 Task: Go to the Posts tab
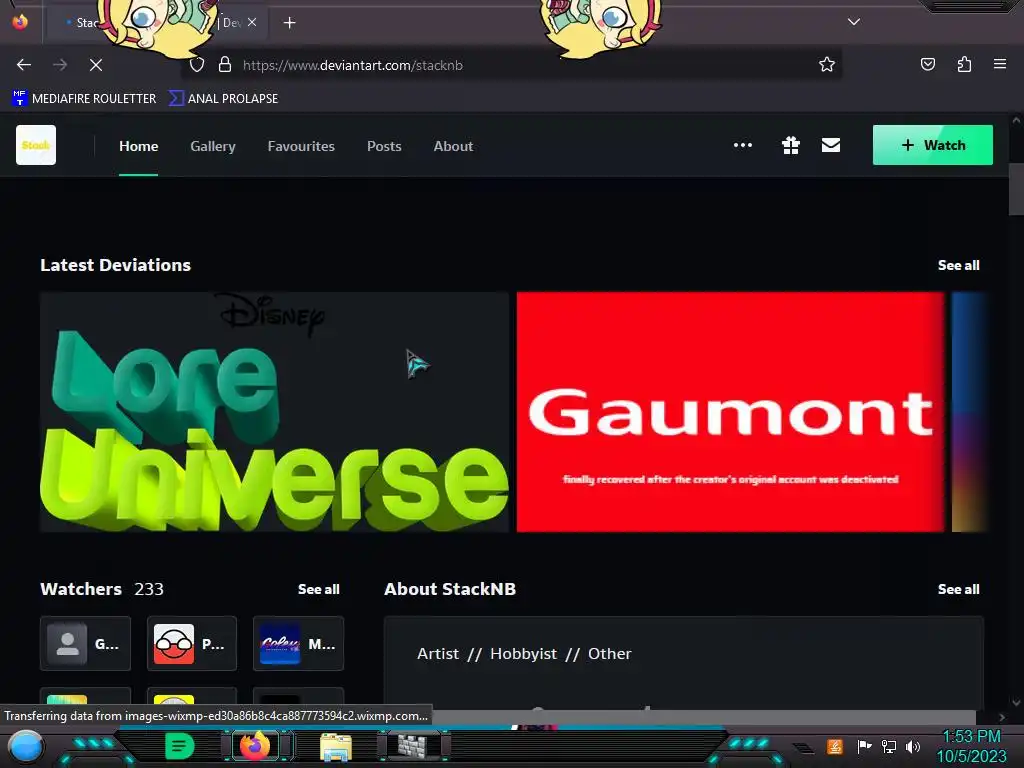tap(384, 146)
